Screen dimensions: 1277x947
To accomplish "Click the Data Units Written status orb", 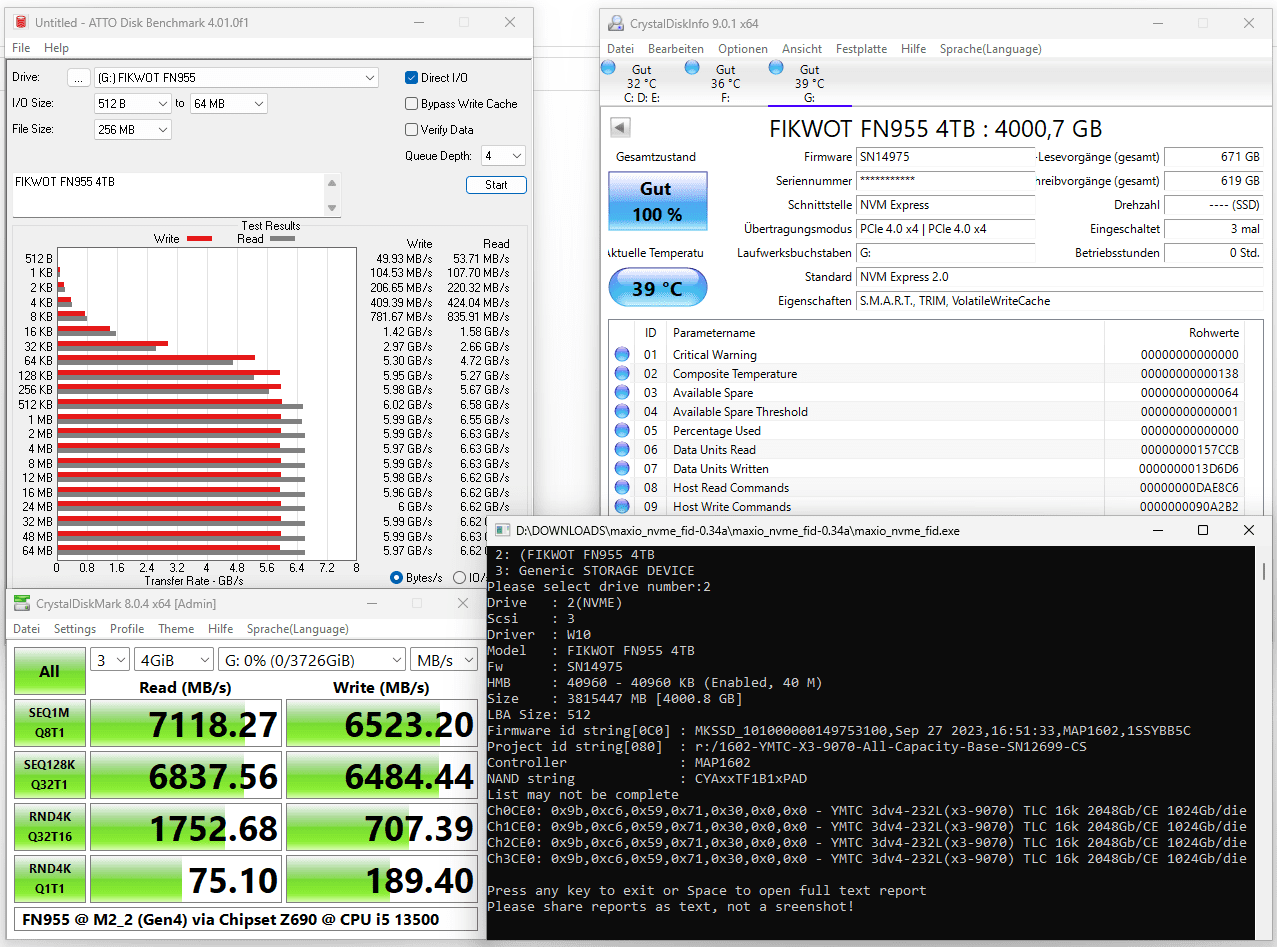I will point(622,468).
